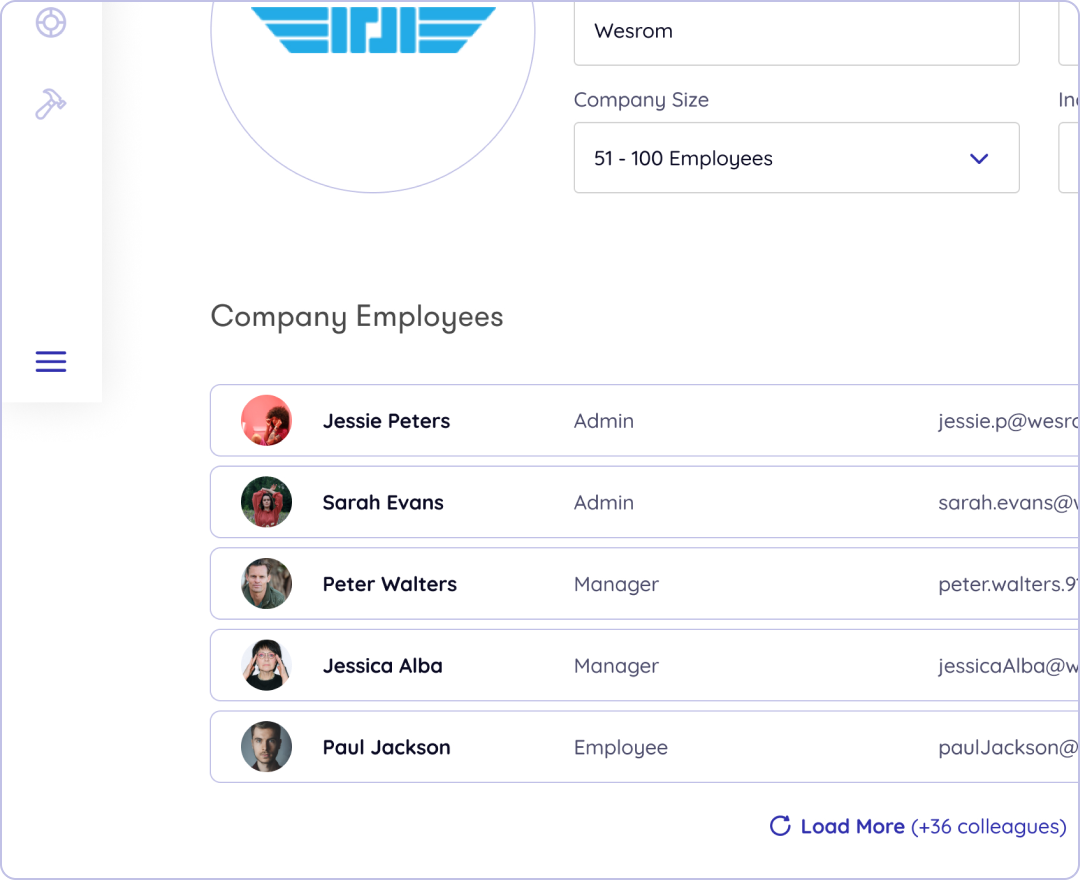1080x880 pixels.
Task: Expand the Company Size dropdown chevron
Action: coord(979,158)
